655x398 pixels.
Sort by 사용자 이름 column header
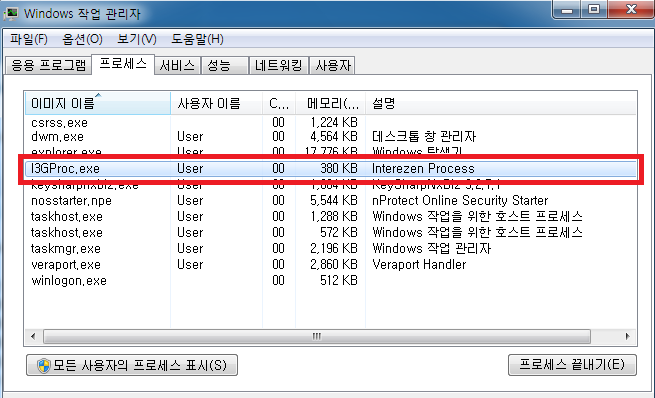216,103
